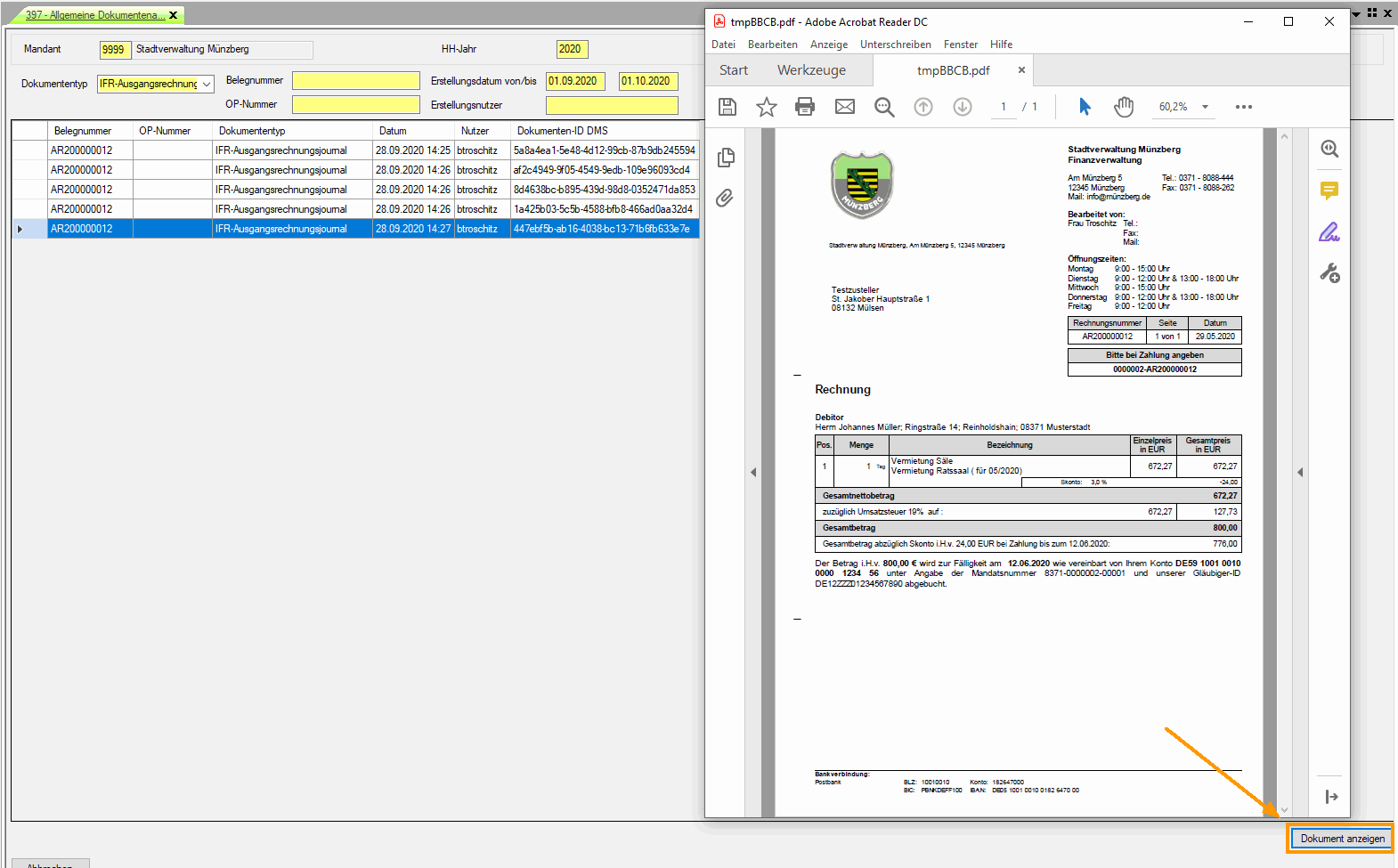Switch to the Werkzeuge tab
Screen dimensions: 1398x868
pyautogui.click(x=811, y=70)
